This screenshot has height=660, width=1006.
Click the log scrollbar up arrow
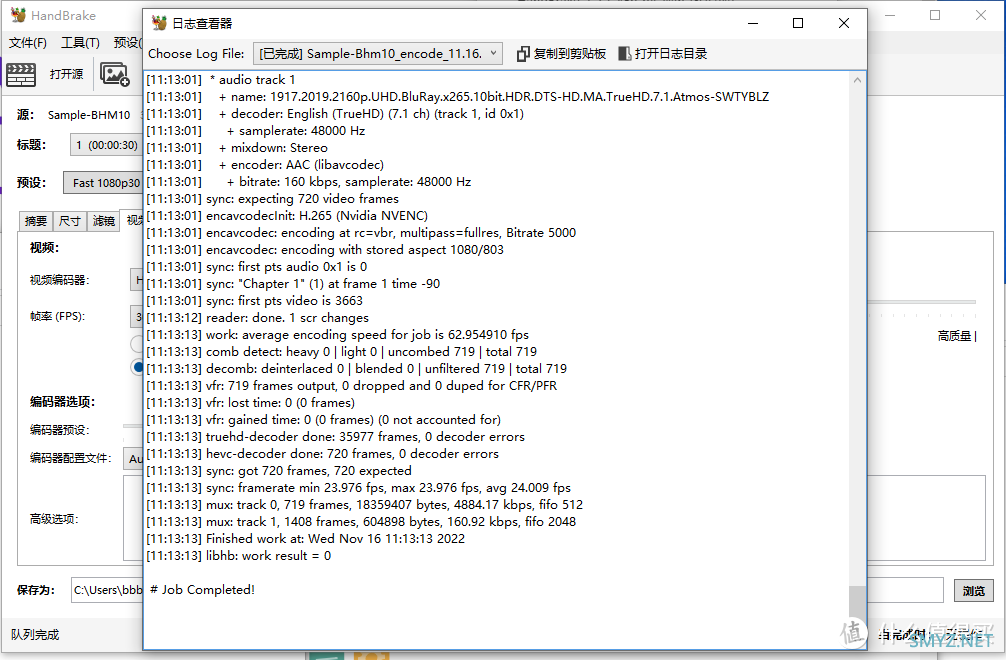pos(857,80)
